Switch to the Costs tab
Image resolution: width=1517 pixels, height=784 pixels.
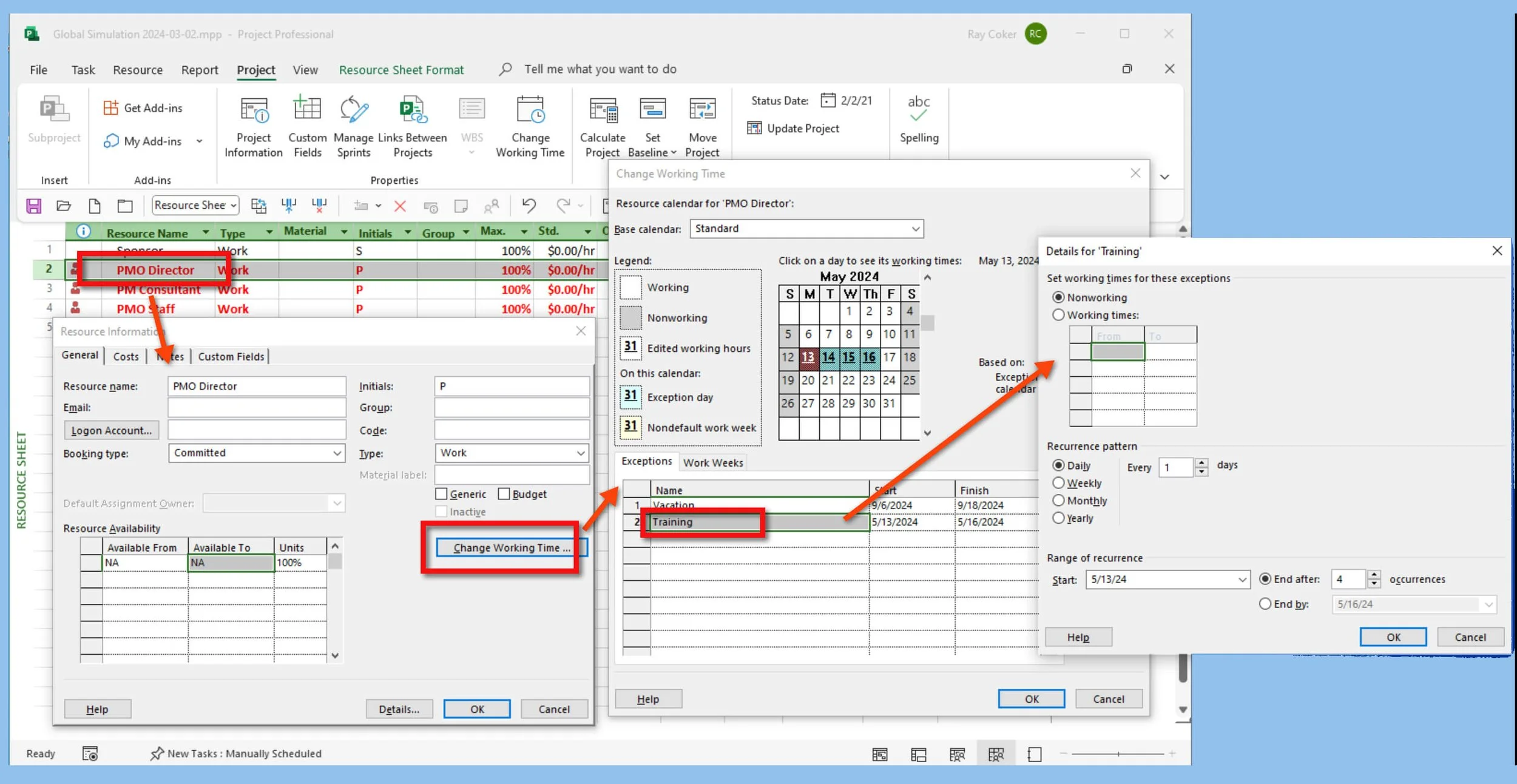point(126,356)
